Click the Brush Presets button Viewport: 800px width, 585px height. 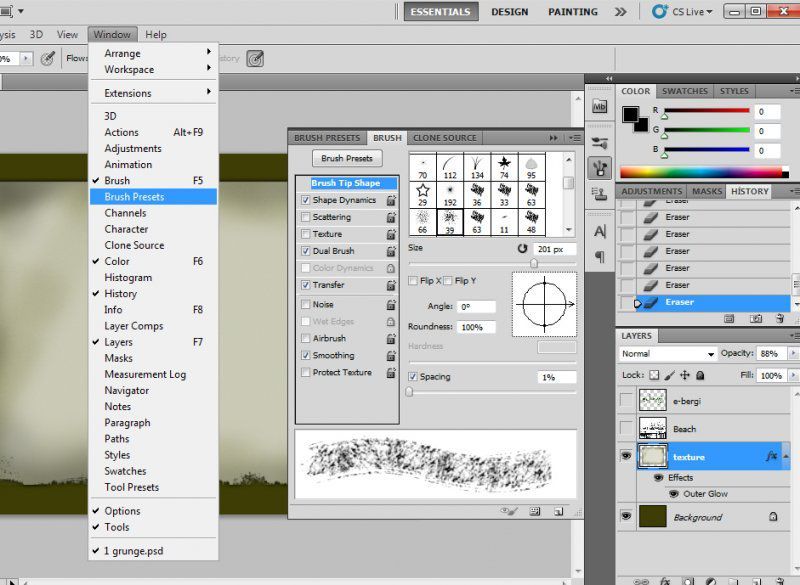(347, 158)
